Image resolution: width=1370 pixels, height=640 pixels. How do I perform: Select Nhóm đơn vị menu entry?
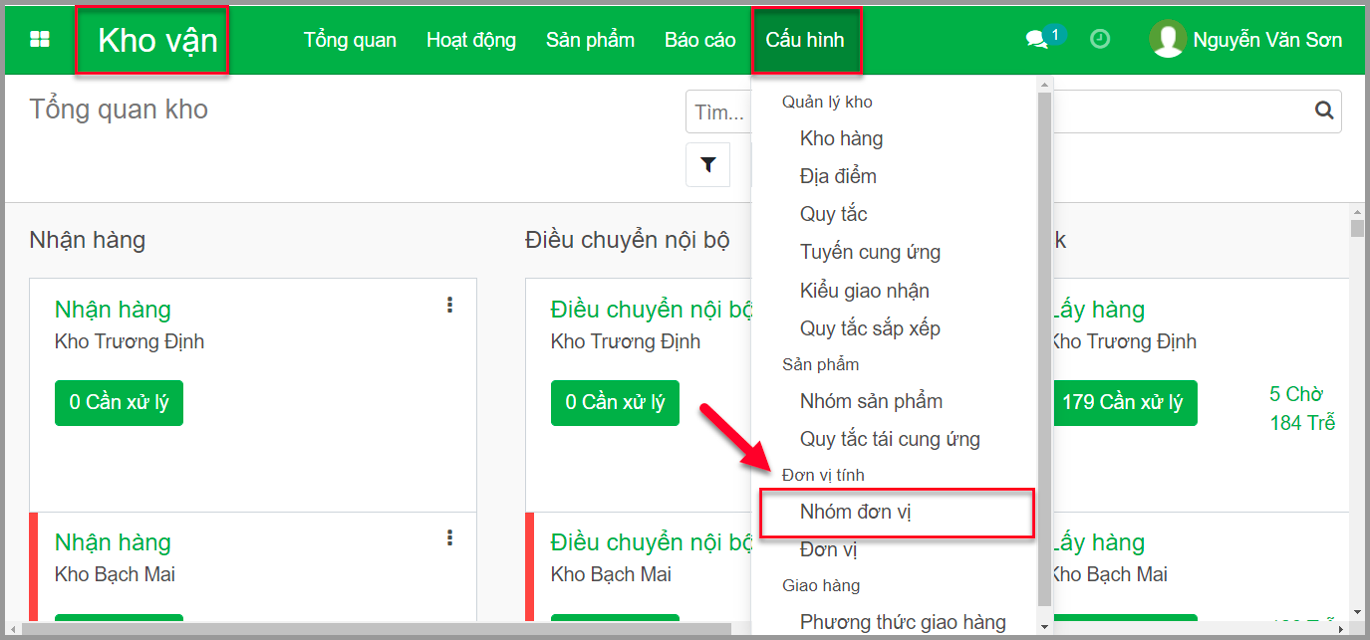[x=856, y=512]
